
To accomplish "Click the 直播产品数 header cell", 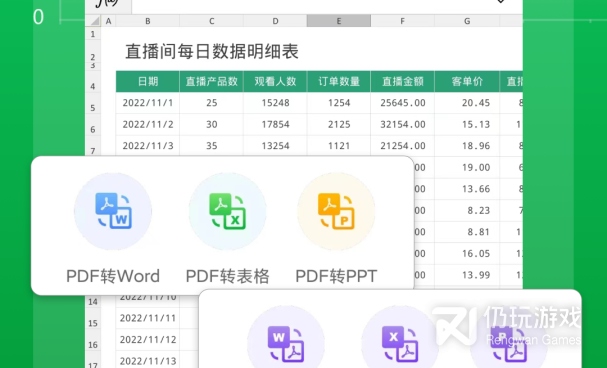I will point(211,81).
